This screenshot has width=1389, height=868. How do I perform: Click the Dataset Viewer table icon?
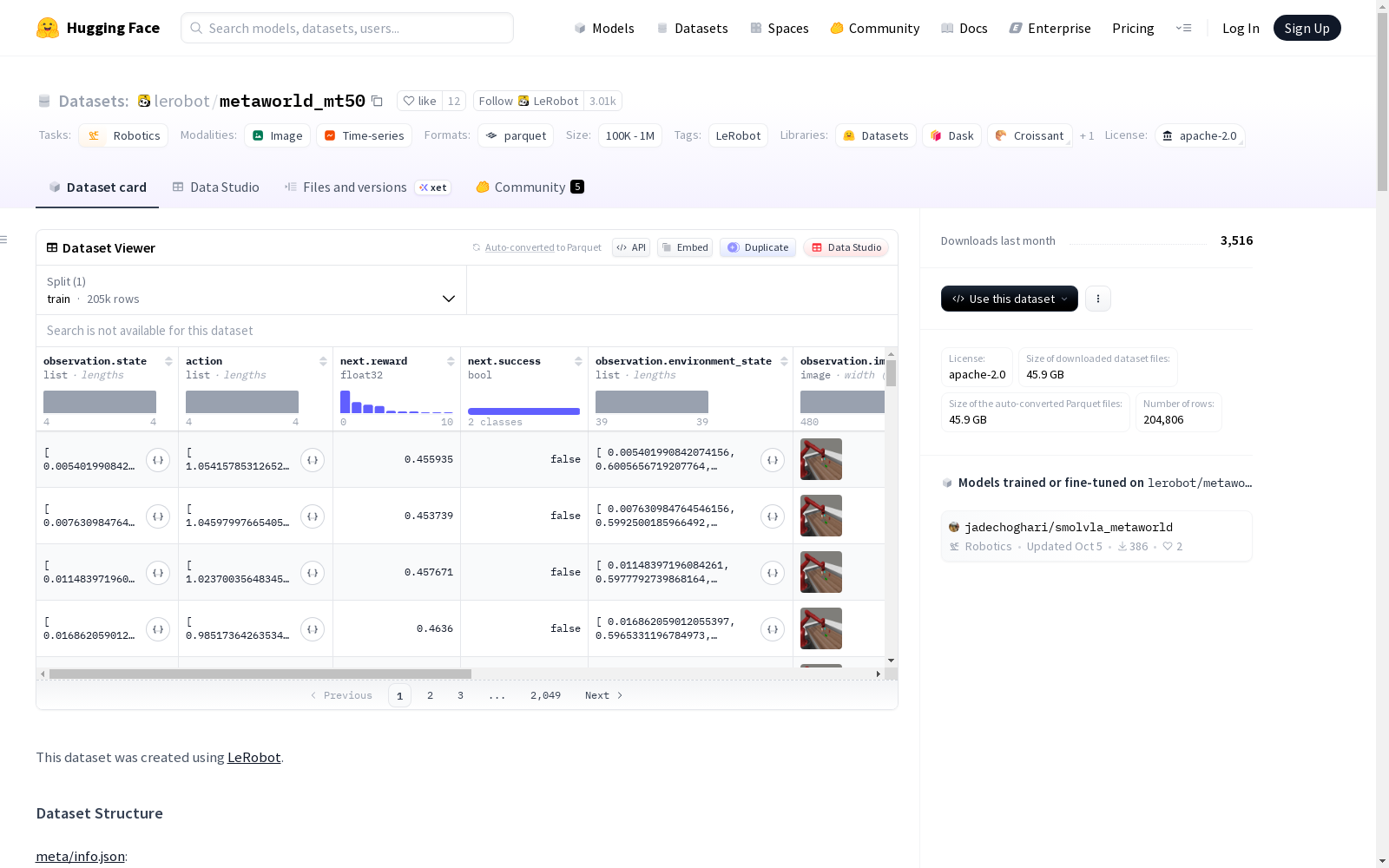[52, 247]
